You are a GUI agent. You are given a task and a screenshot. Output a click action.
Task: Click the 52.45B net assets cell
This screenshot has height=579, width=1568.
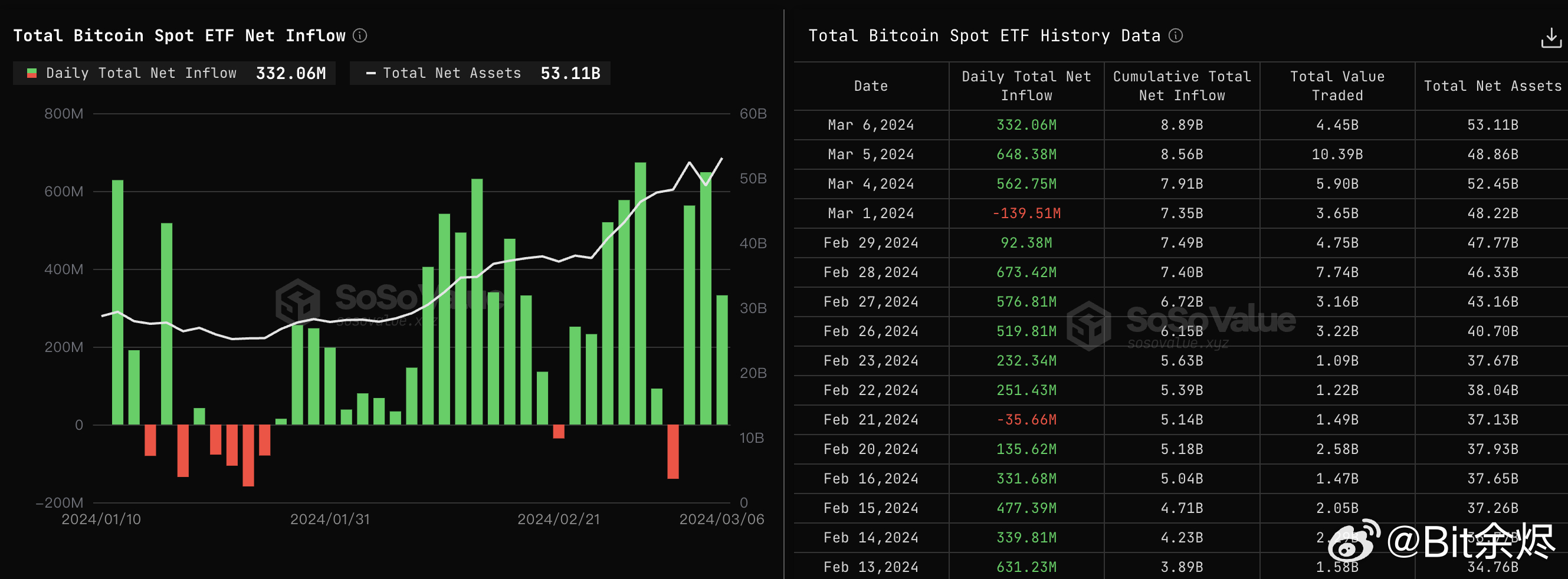tap(1492, 185)
